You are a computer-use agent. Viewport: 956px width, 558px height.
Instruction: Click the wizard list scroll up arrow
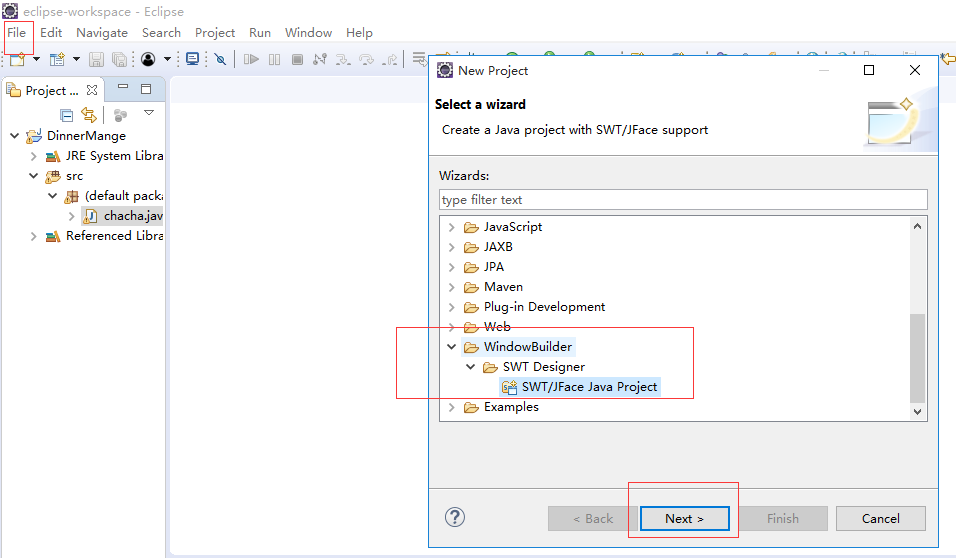[x=918, y=226]
